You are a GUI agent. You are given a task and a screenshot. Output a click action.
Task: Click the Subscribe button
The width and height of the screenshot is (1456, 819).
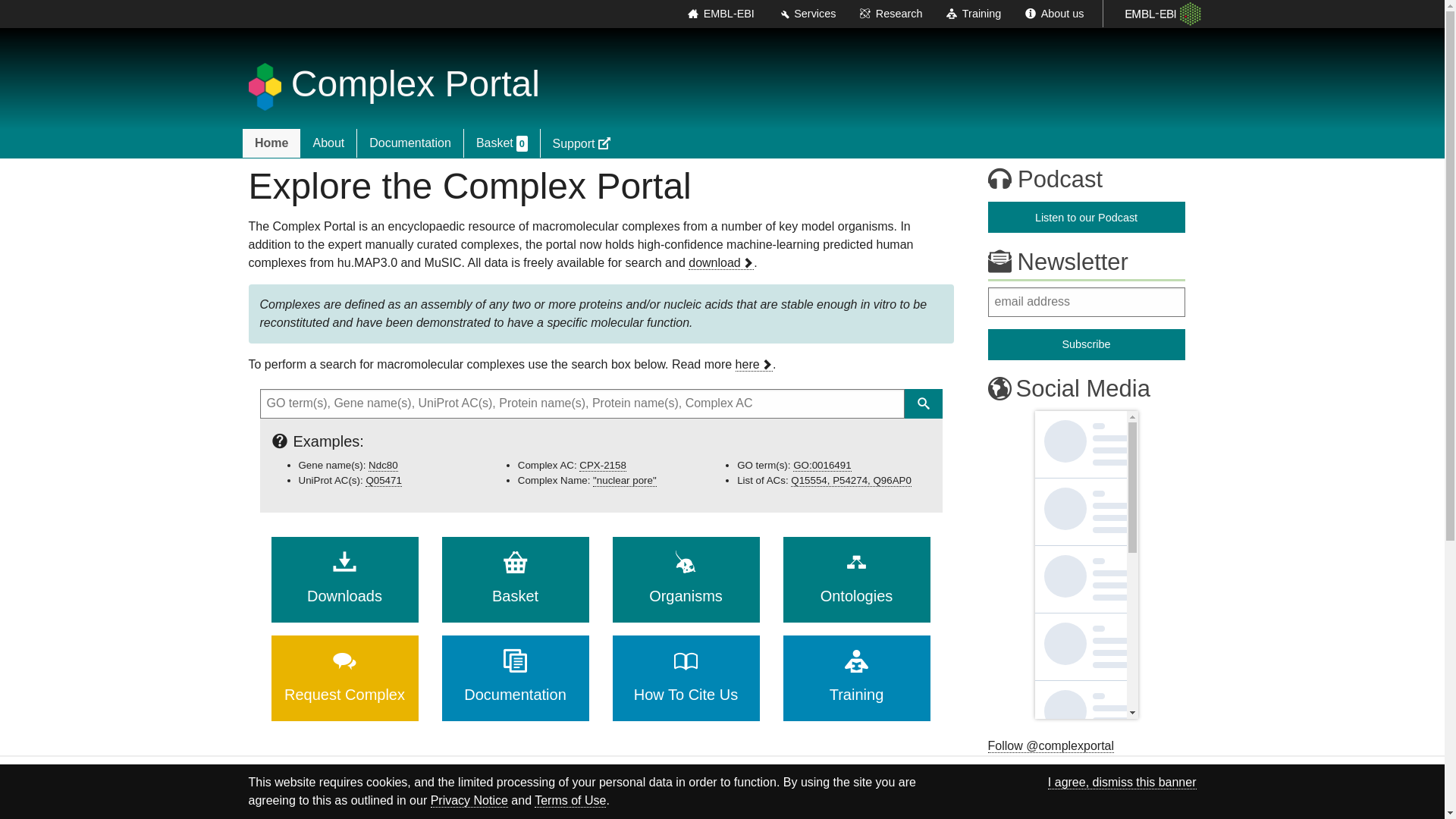[x=1086, y=345]
